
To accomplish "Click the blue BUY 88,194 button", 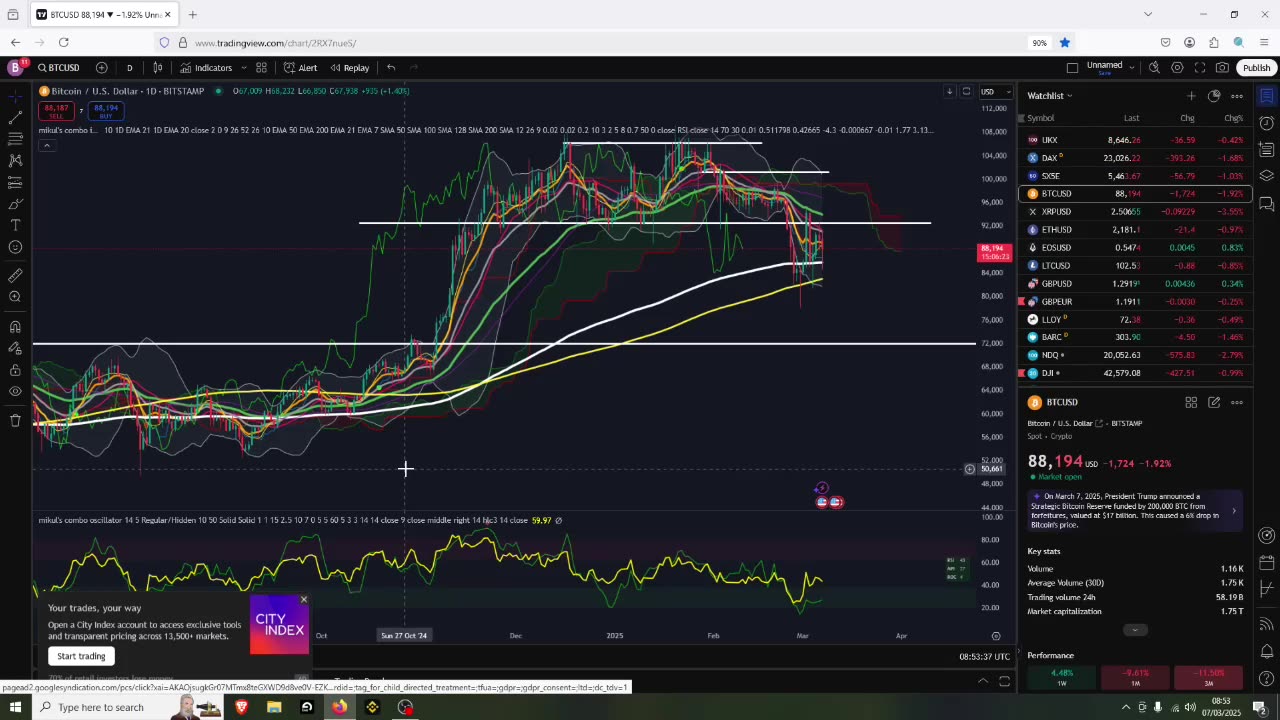I will point(105,109).
